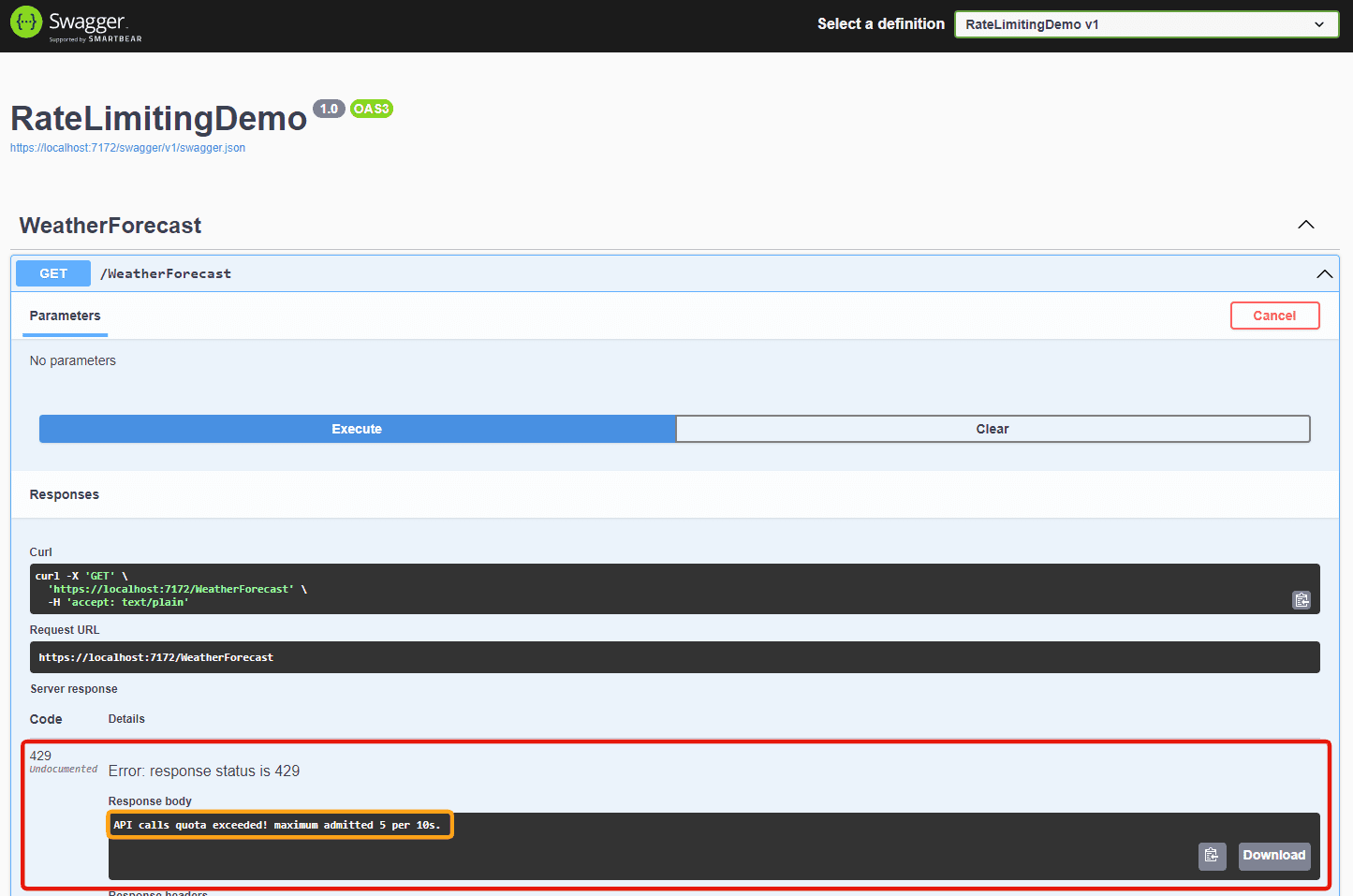Viewport: 1353px width, 896px height.
Task: Click the Code column header
Action: click(46, 719)
